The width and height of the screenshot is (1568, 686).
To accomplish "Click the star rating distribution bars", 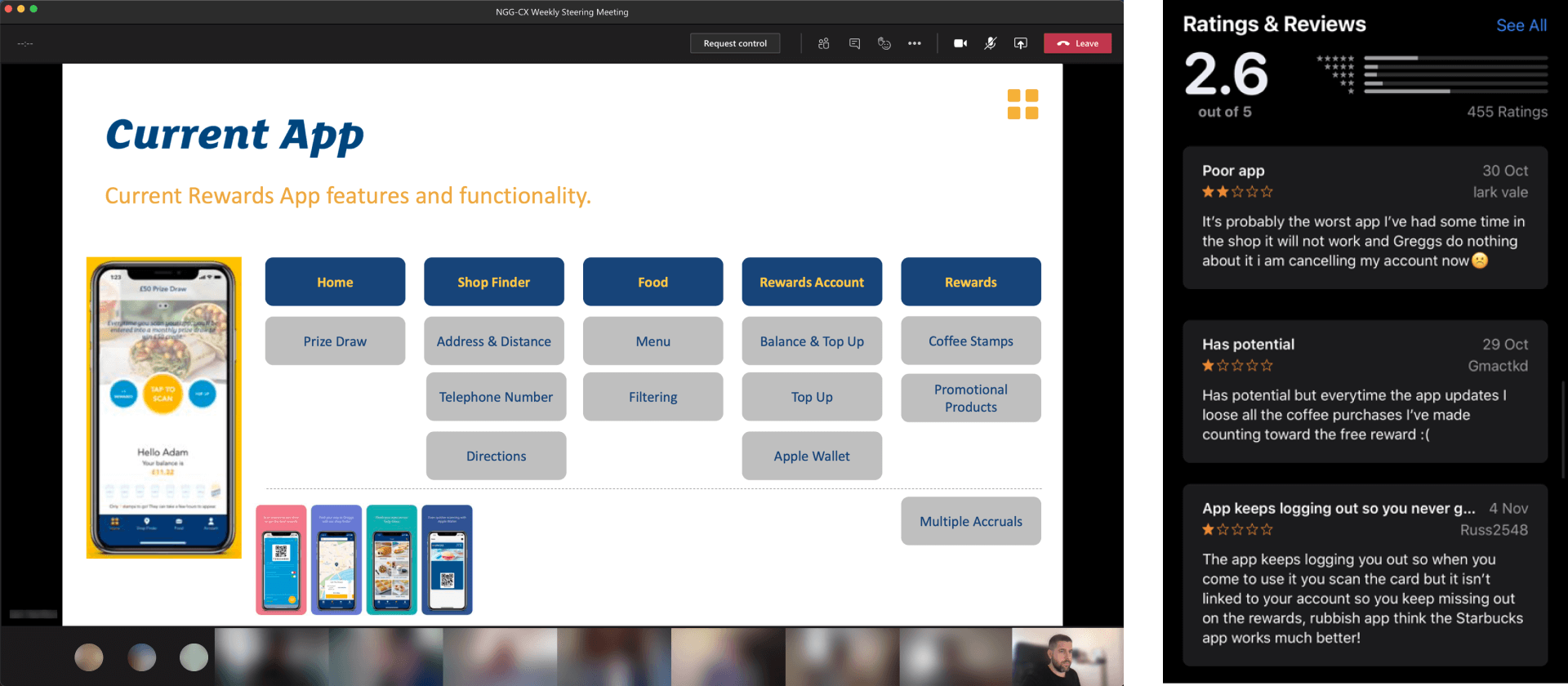I will tap(1455, 74).
